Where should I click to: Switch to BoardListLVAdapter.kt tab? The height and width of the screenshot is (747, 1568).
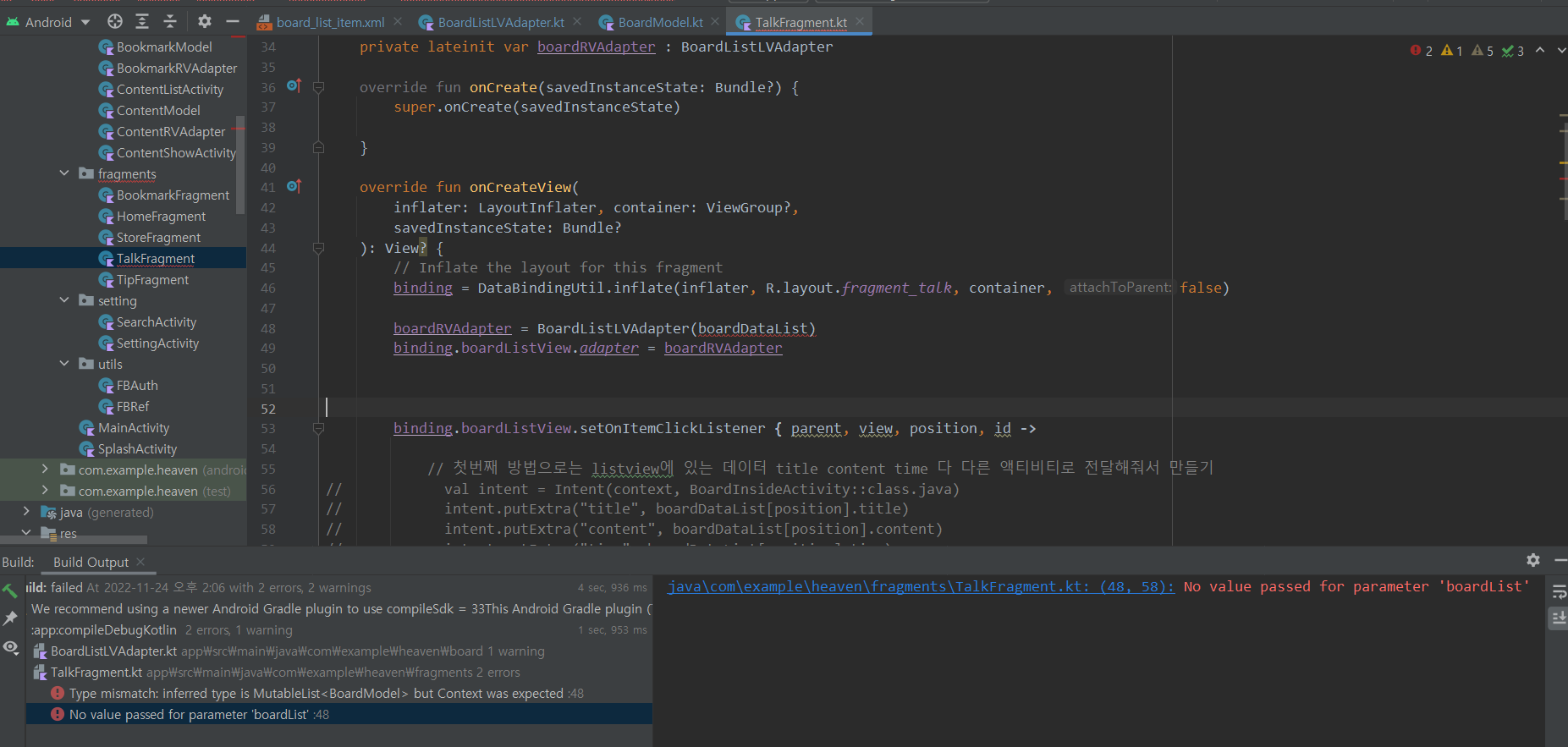point(501,22)
